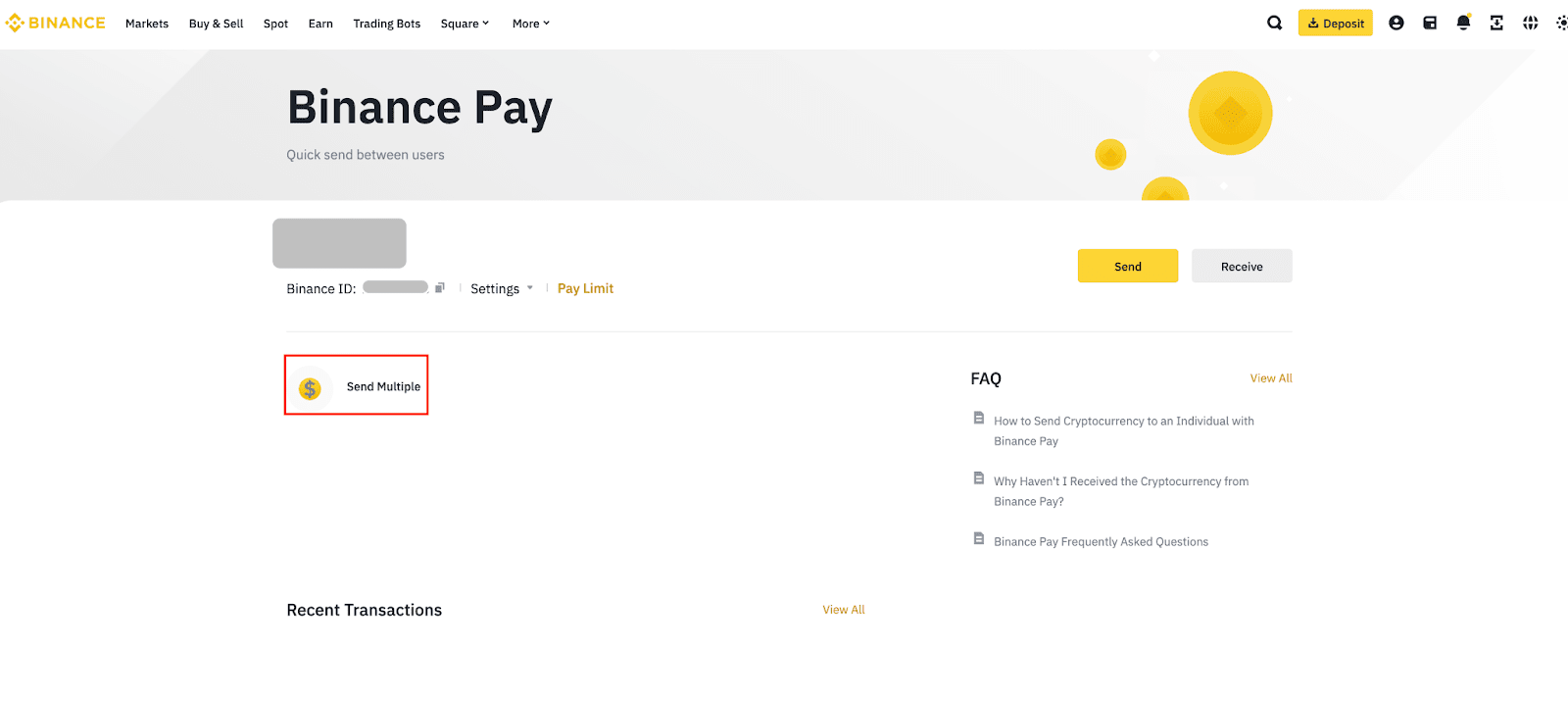Open 'How to Send Cryptocurrency to an Individual' FAQ
1568x702 pixels.
point(1124,430)
